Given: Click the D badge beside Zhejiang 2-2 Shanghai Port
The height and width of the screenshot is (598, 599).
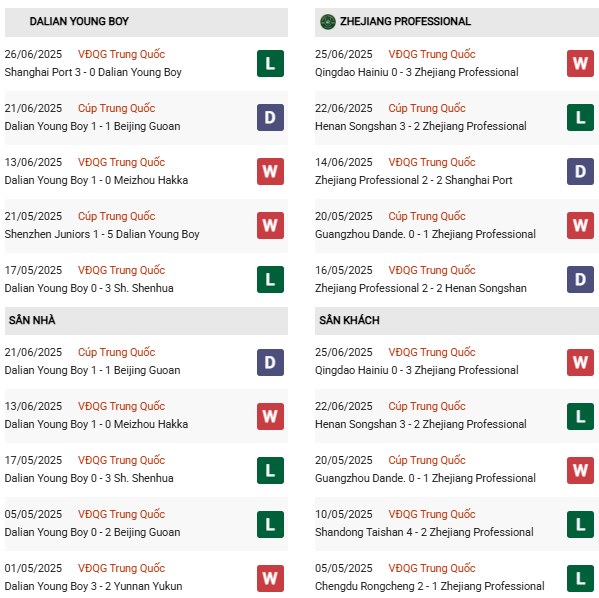Looking at the screenshot, I should [580, 172].
